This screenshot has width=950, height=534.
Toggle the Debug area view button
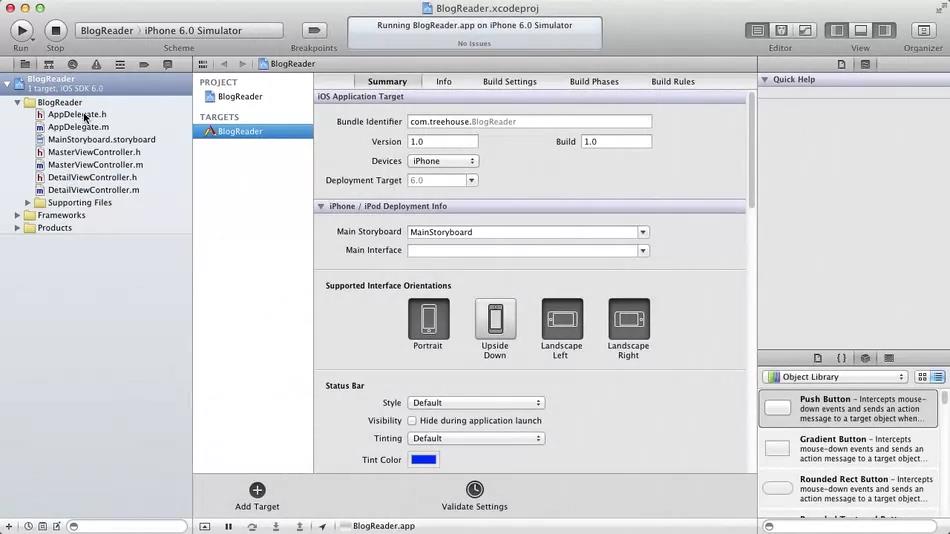pos(860,30)
